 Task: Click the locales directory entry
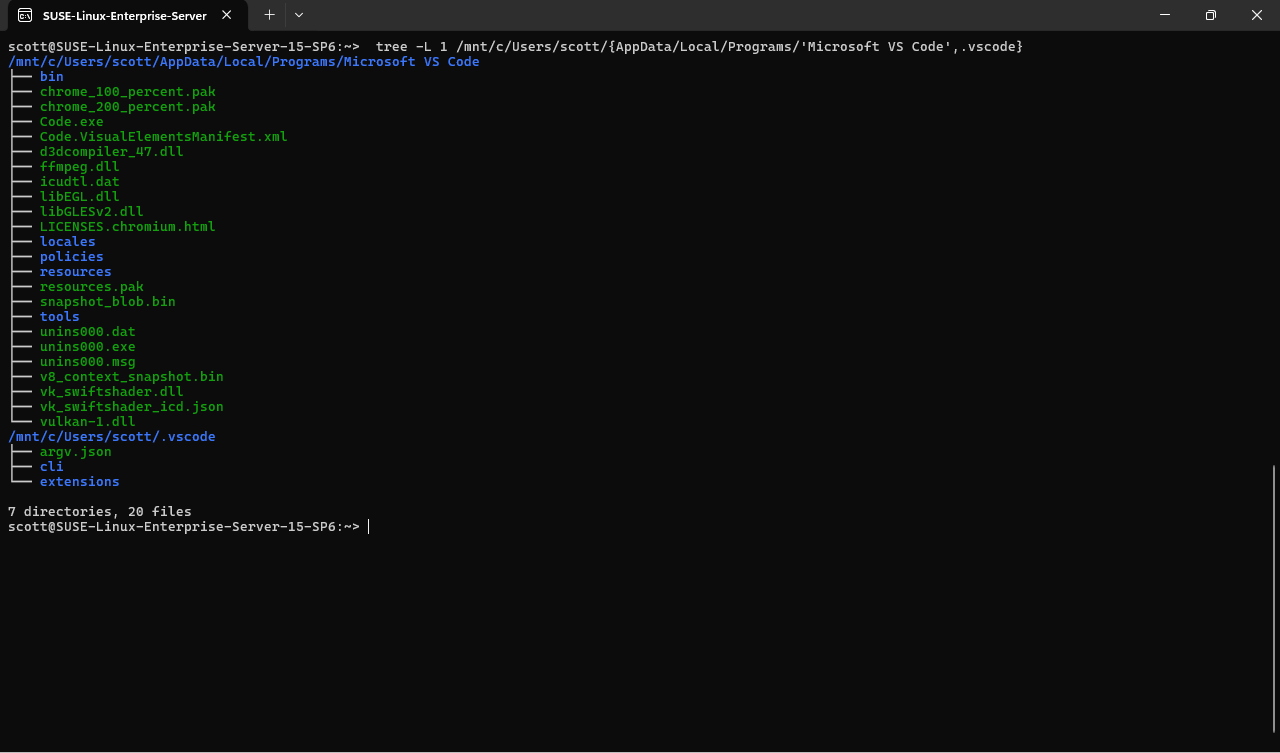click(x=67, y=242)
